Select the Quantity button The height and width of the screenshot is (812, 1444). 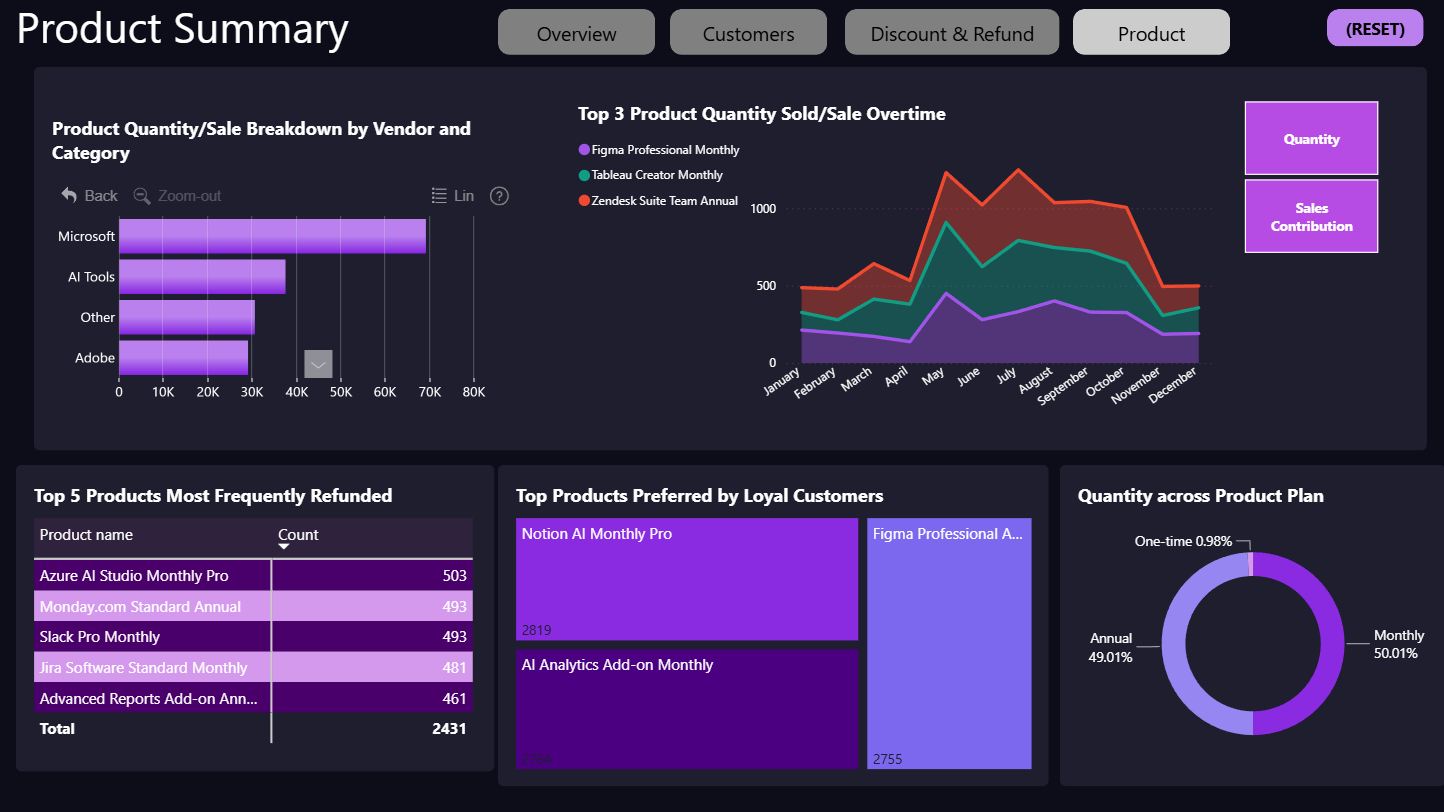click(1312, 139)
